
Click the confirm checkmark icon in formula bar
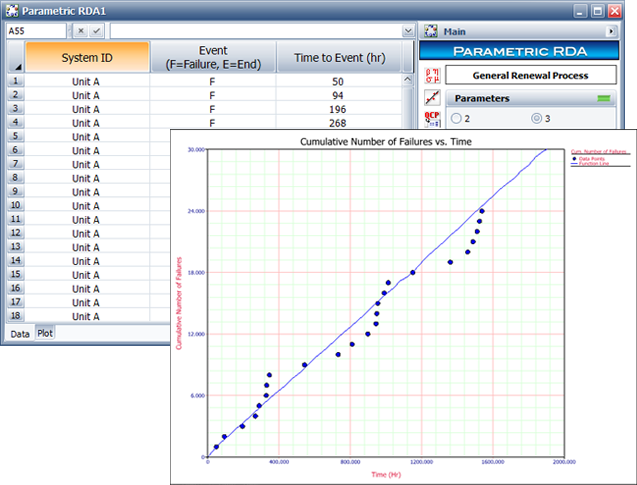click(96, 31)
